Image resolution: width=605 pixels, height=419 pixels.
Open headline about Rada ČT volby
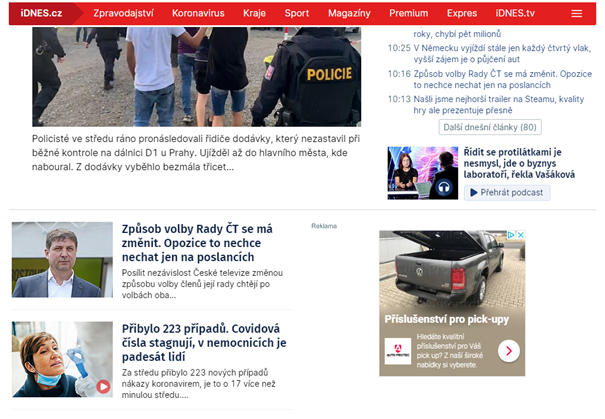point(197,243)
